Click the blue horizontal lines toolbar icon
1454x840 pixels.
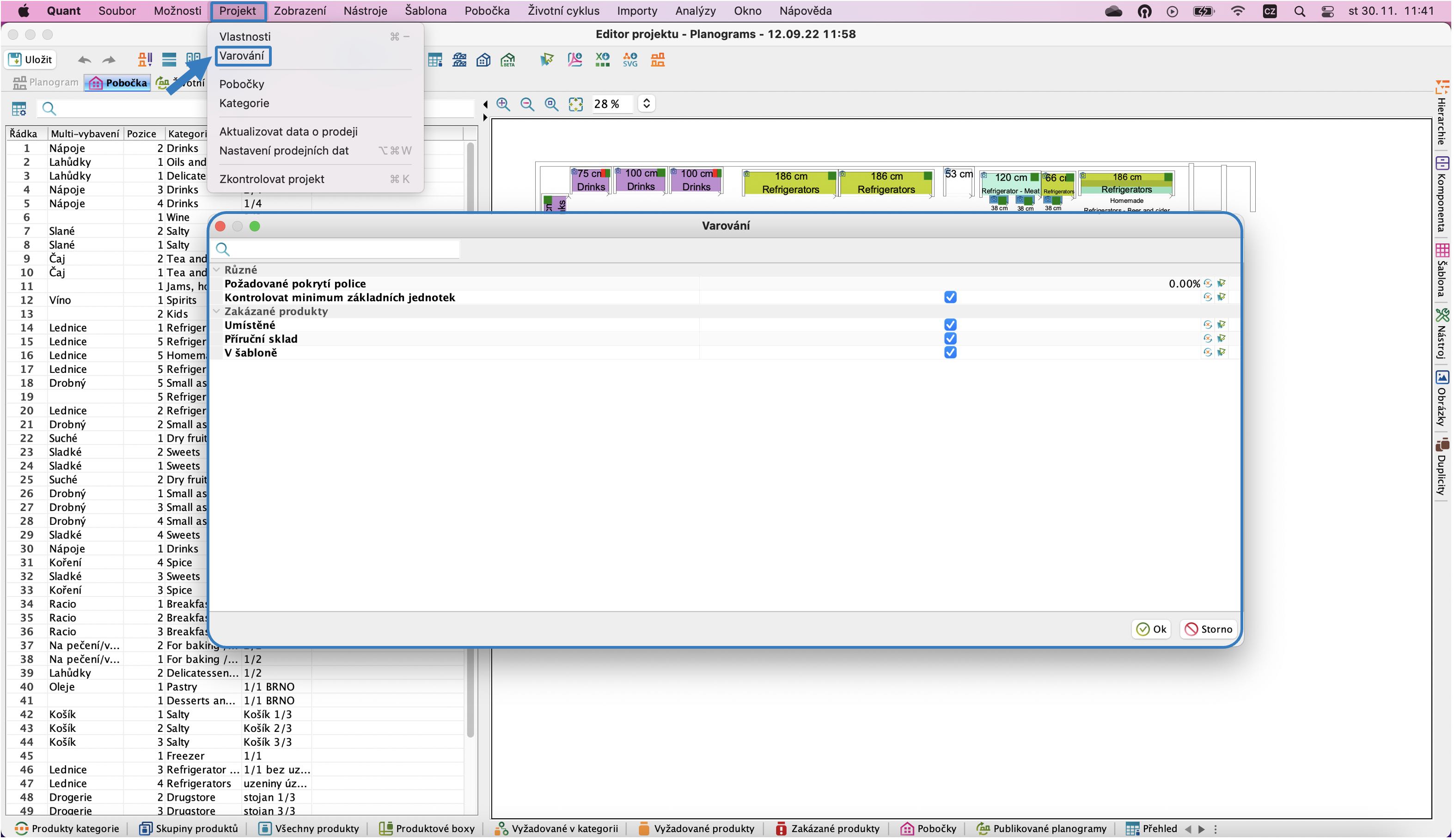169,60
